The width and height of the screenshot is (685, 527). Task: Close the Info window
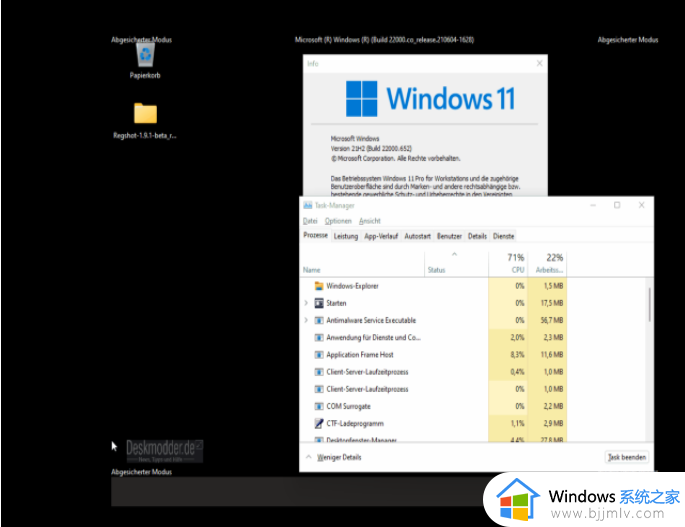tap(540, 63)
